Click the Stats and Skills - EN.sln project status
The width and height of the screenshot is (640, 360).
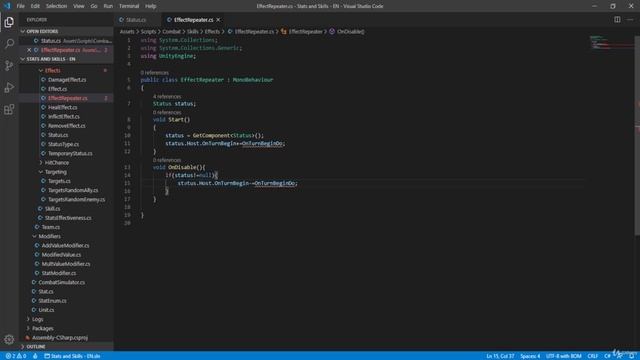[72, 356]
